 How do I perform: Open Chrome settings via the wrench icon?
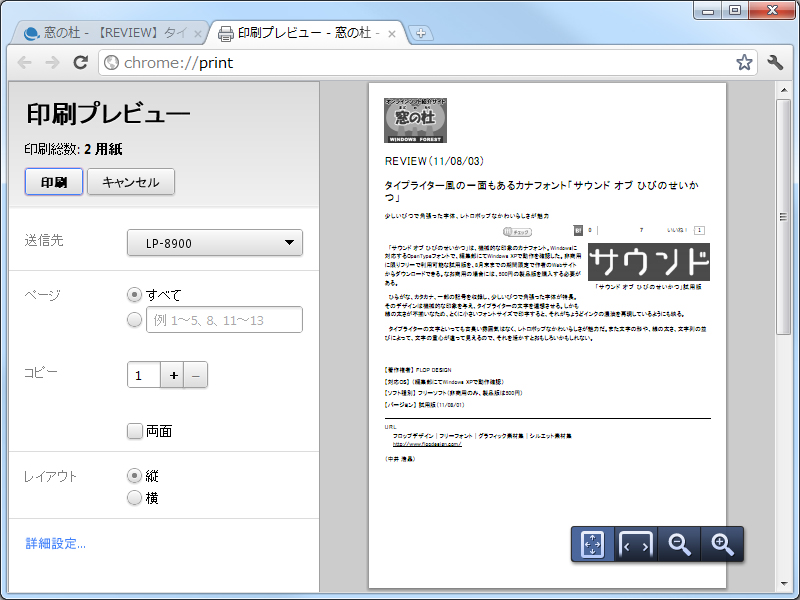[x=774, y=62]
